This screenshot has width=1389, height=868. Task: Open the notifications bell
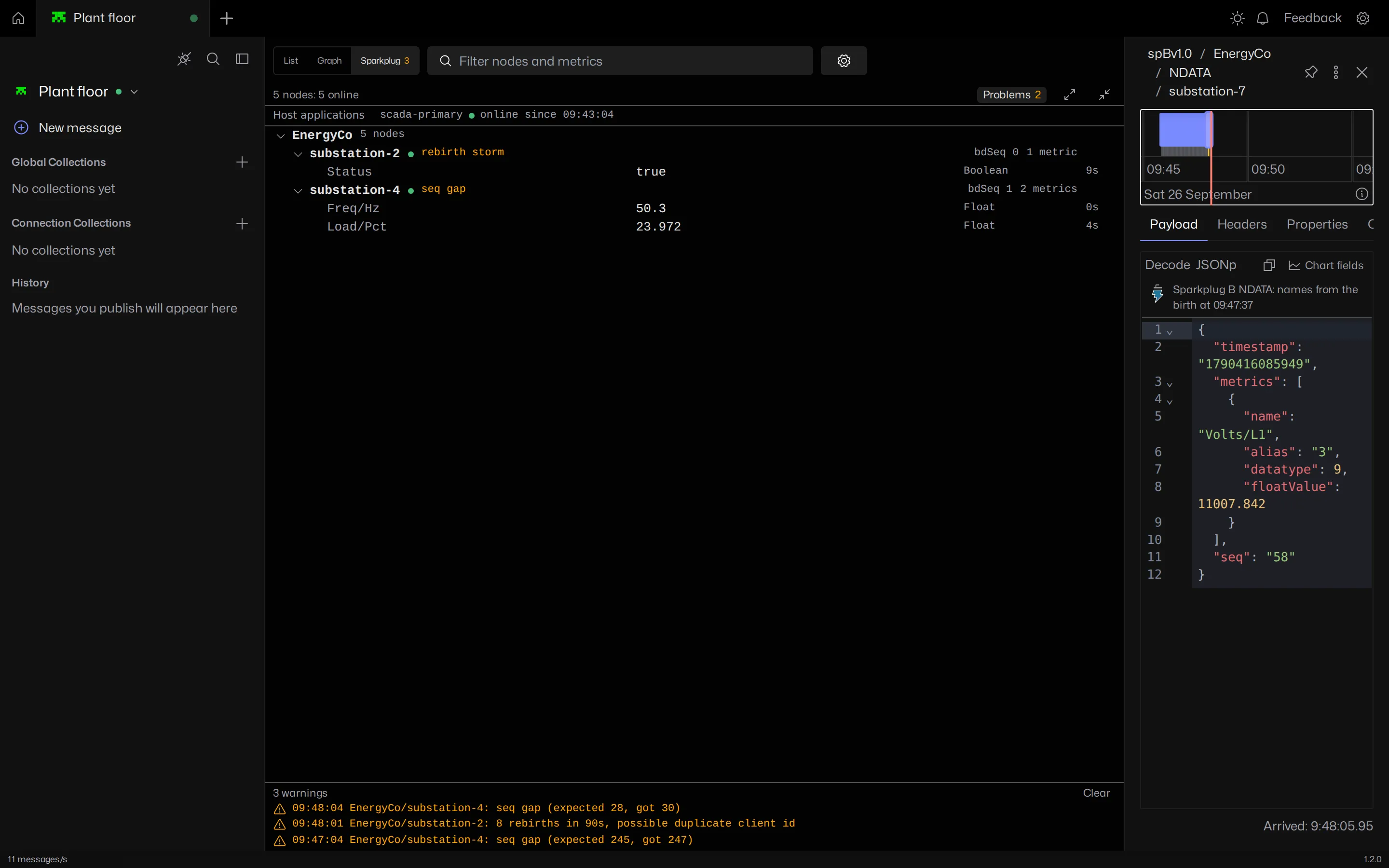[x=1262, y=18]
